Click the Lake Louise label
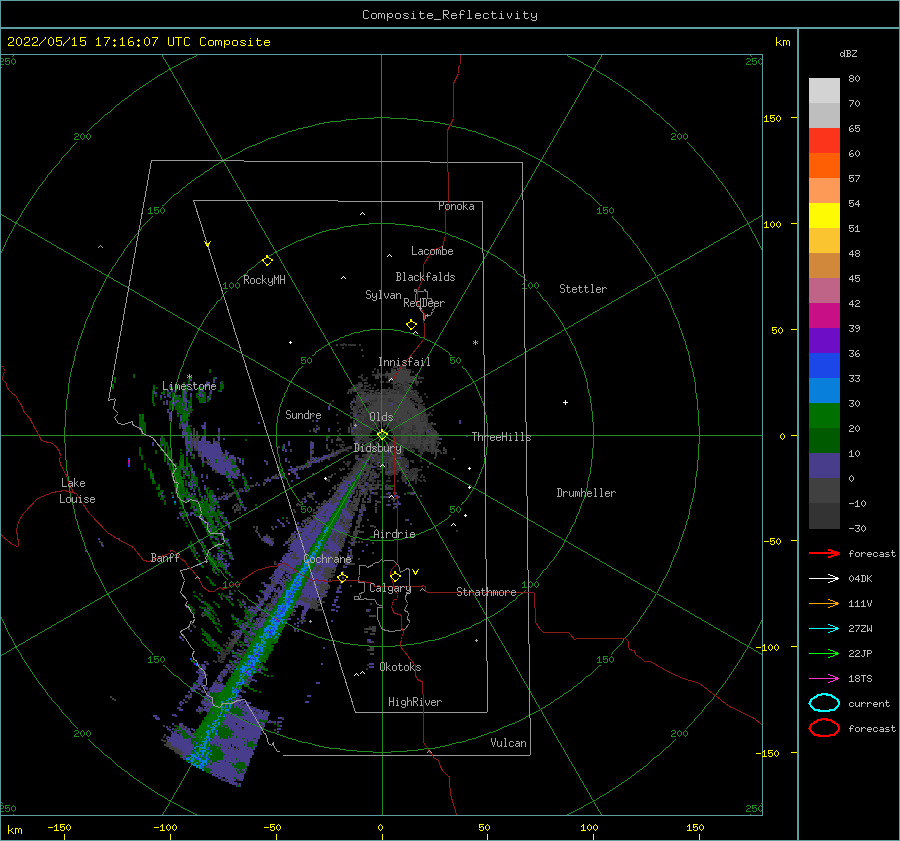The height and width of the screenshot is (841, 900). (x=77, y=491)
